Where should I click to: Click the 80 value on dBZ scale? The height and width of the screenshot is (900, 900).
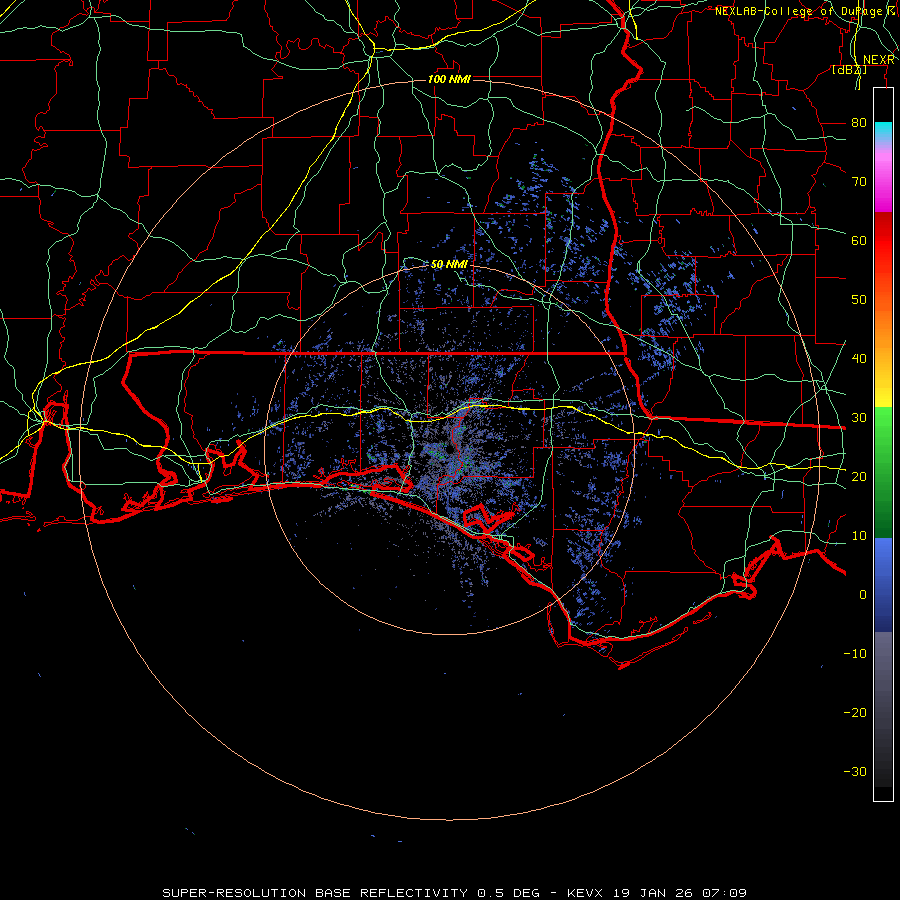point(859,122)
